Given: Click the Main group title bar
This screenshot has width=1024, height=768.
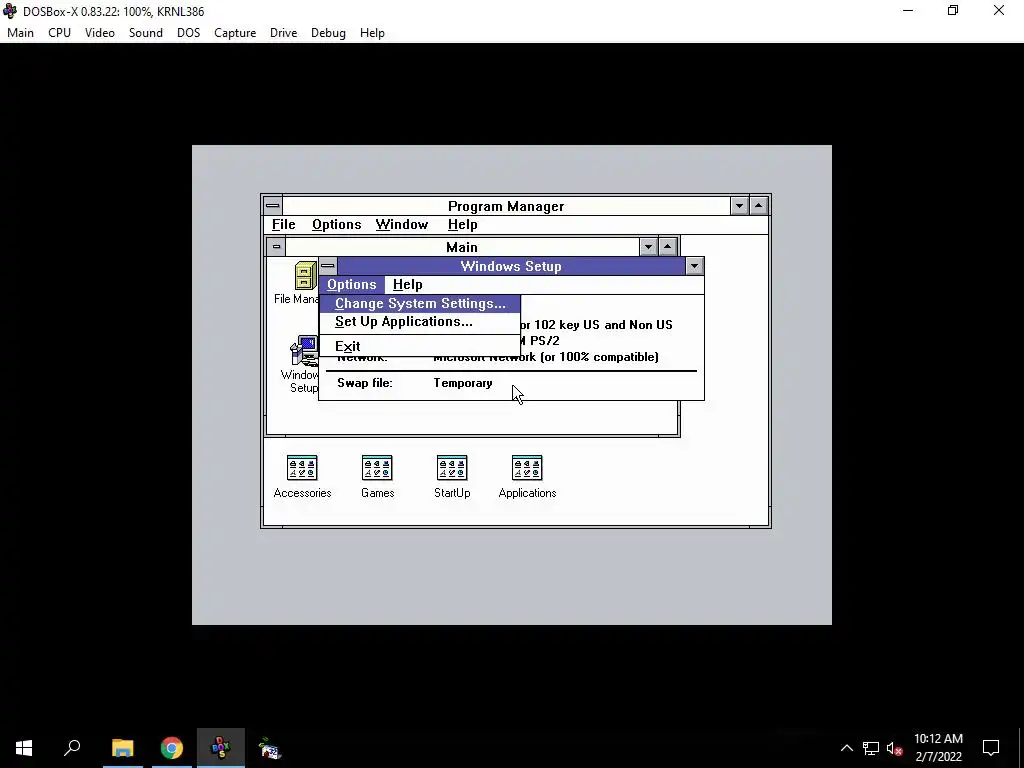Looking at the screenshot, I should pos(462,247).
